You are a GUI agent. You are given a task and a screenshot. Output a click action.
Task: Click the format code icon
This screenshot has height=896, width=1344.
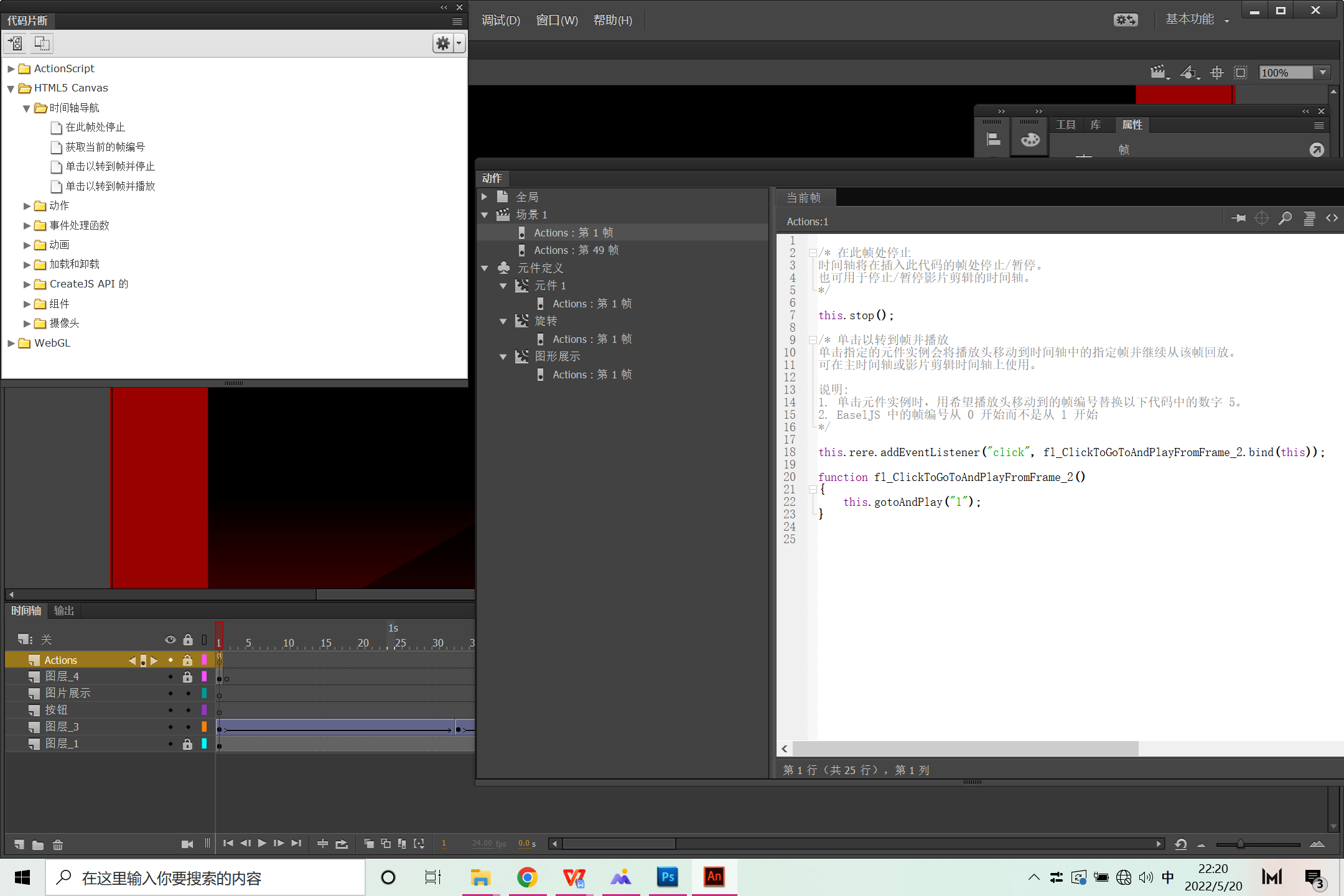[x=1309, y=218]
